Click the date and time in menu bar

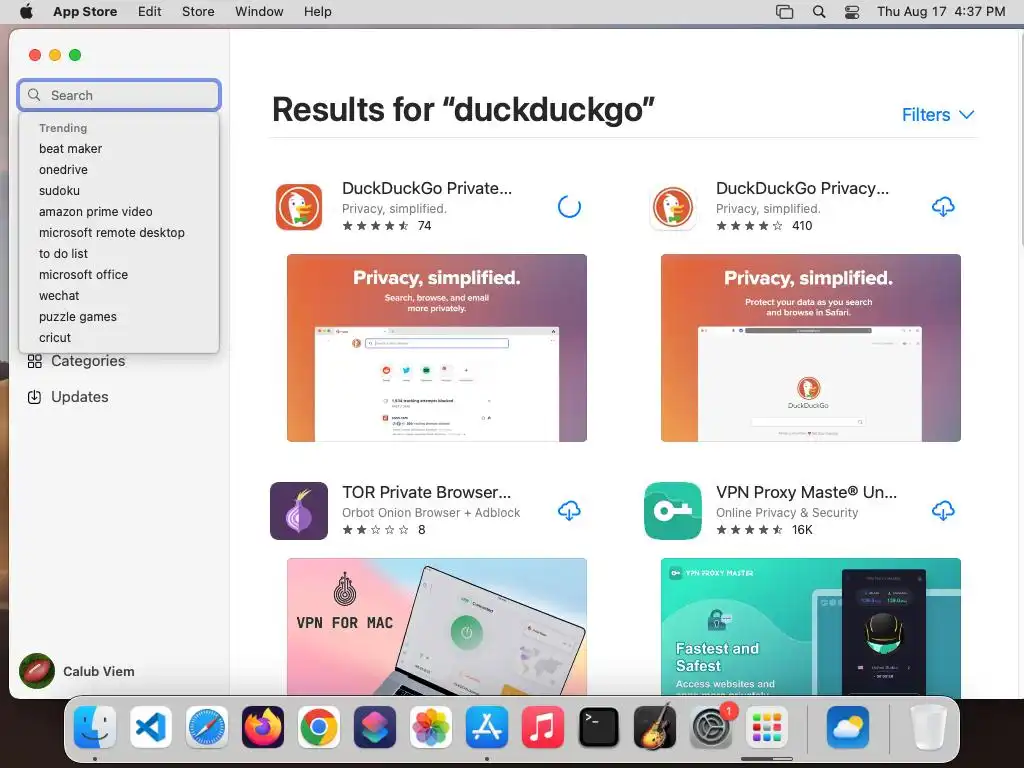941,12
